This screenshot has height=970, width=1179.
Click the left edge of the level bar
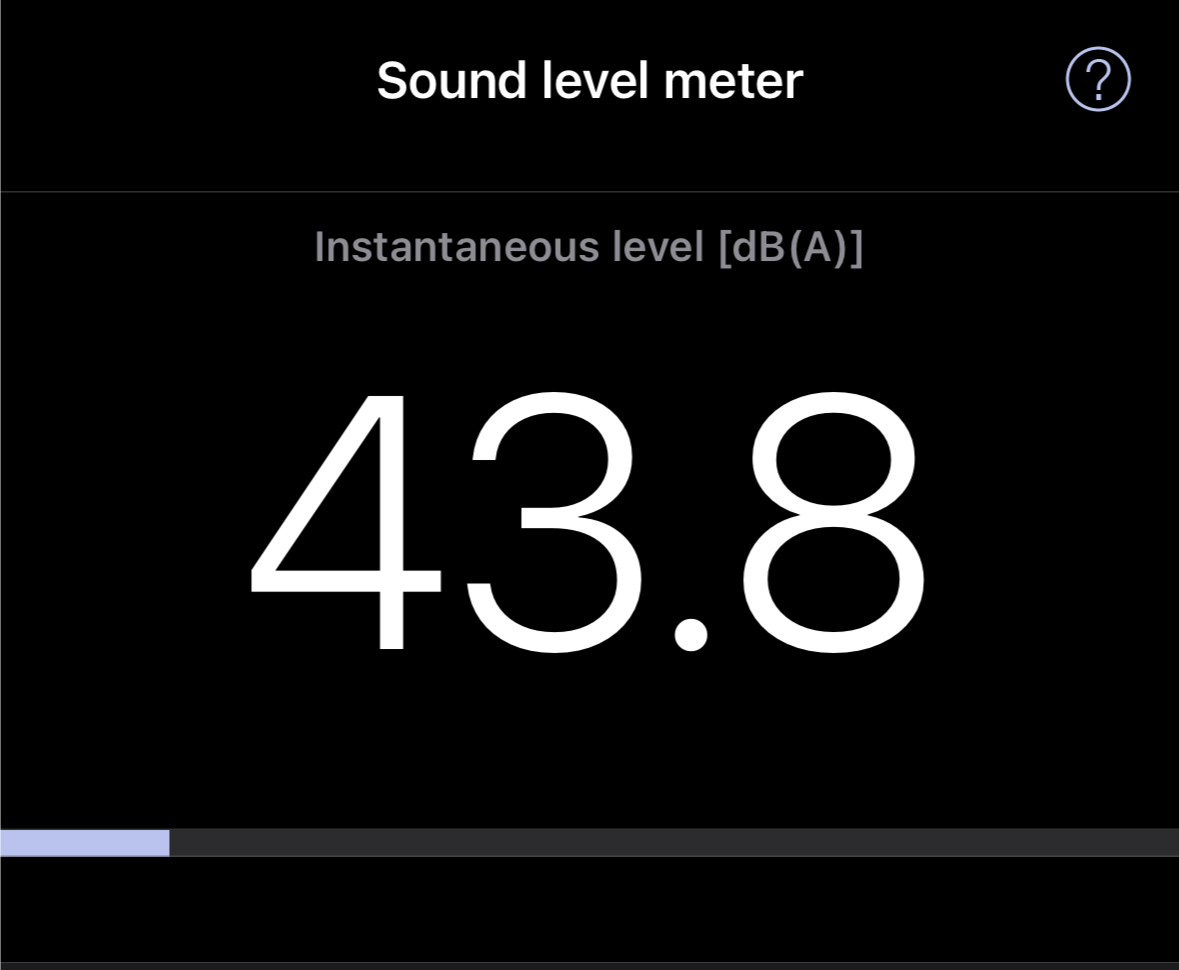pyautogui.click(x=5, y=843)
